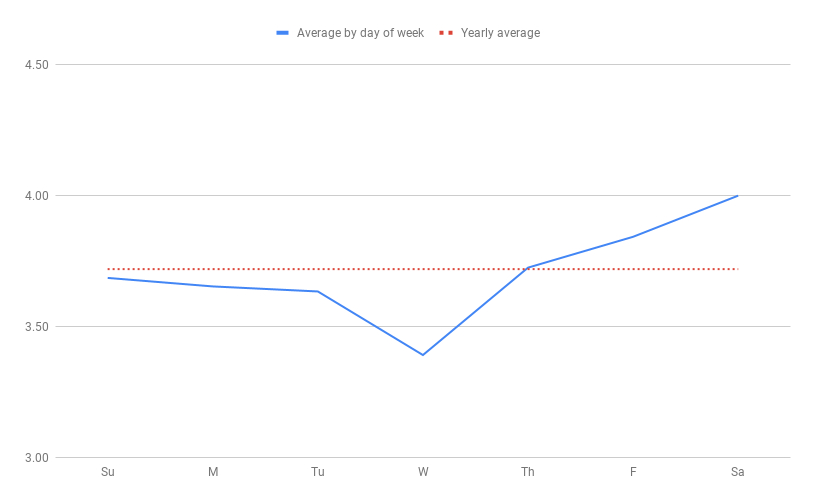The height and width of the screenshot is (504, 816).
Task: Click the "Su" x-axis label
Action: pyautogui.click(x=108, y=472)
